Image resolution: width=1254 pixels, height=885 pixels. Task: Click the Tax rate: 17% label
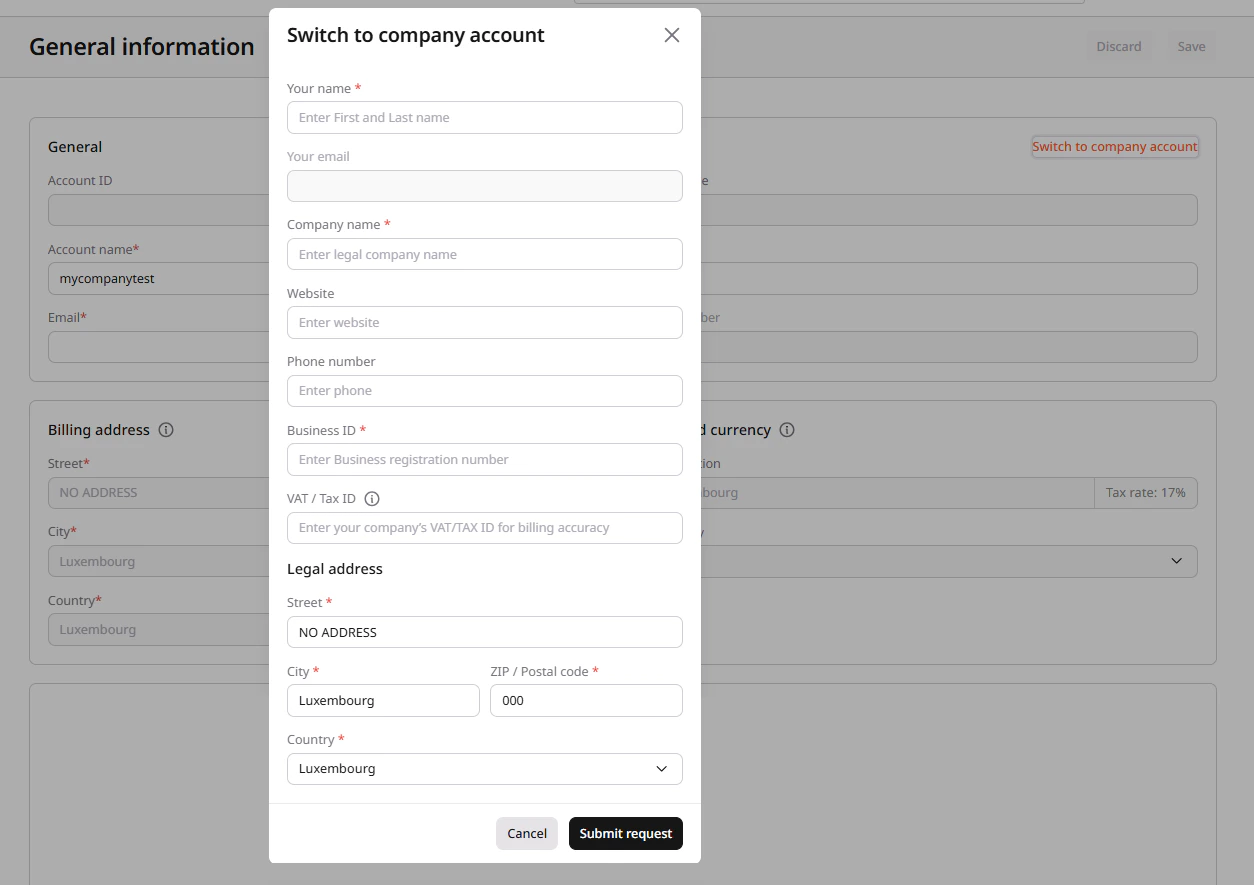pos(1146,492)
